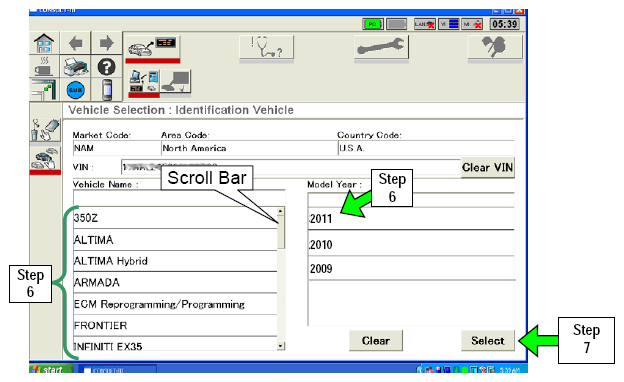Click the Forward arrow button
The height and width of the screenshot is (382, 624).
pyautogui.click(x=106, y=43)
